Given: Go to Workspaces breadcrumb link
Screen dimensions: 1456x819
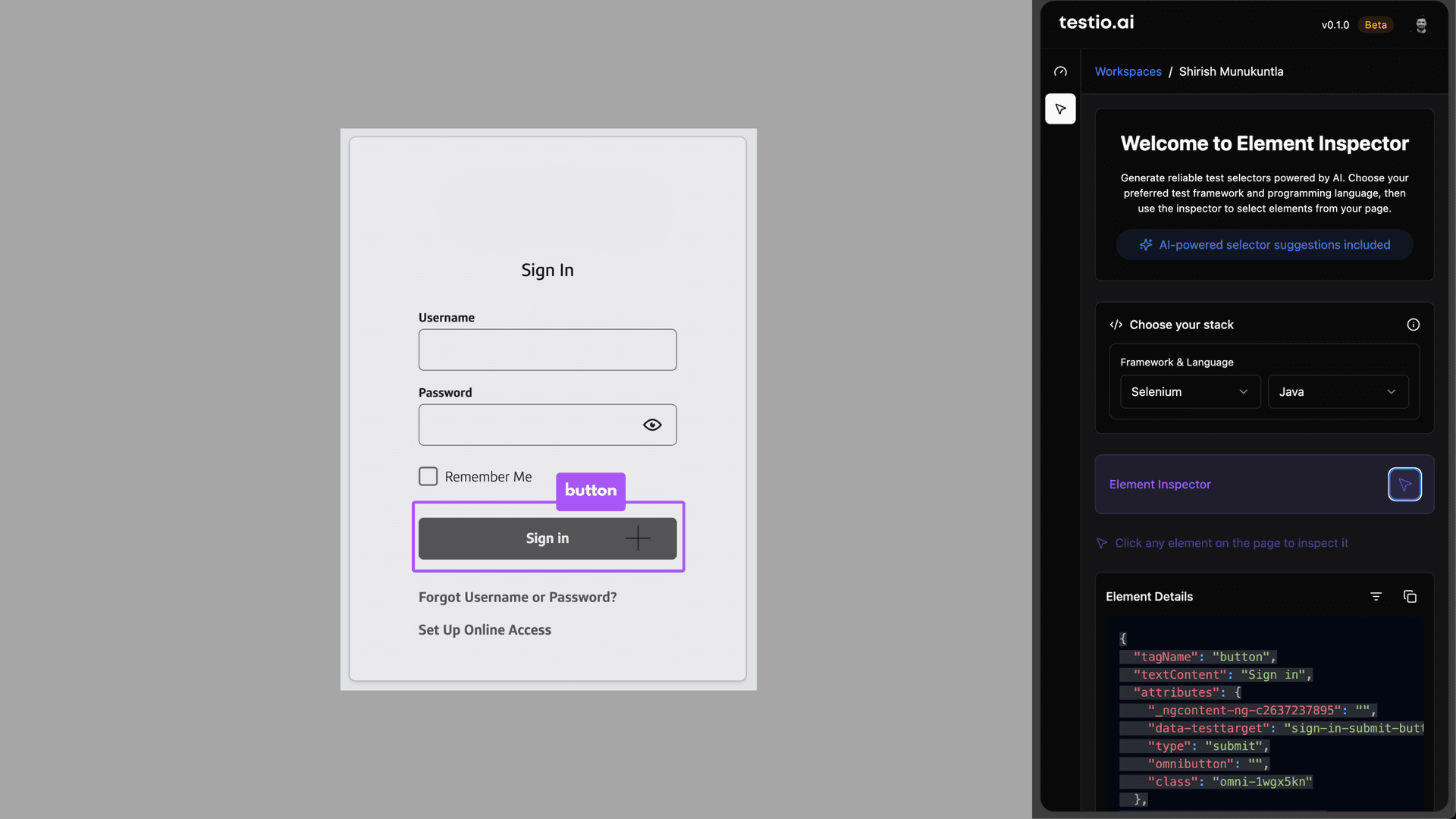Looking at the screenshot, I should tap(1128, 71).
